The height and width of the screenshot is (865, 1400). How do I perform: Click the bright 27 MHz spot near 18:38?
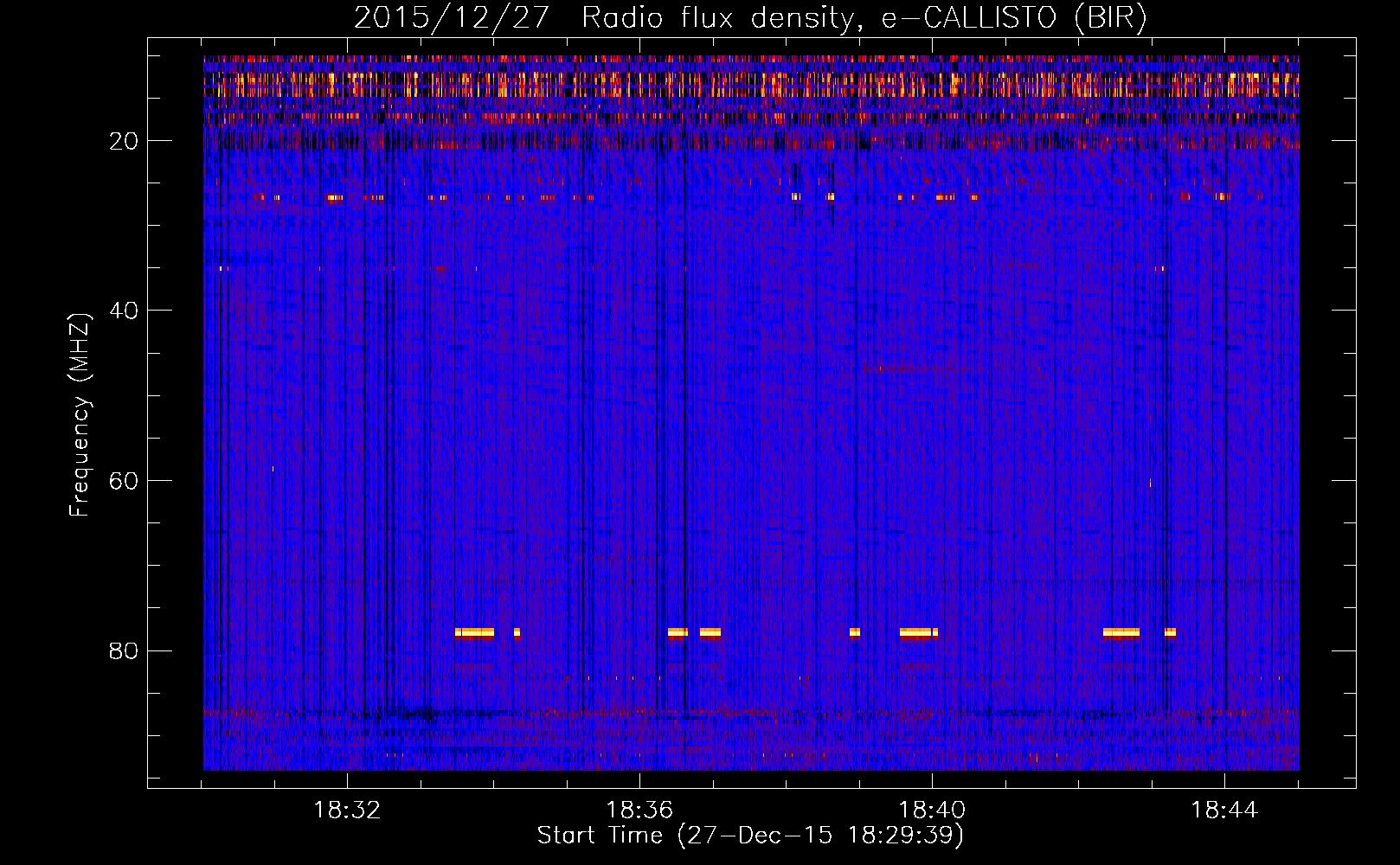pos(796,197)
